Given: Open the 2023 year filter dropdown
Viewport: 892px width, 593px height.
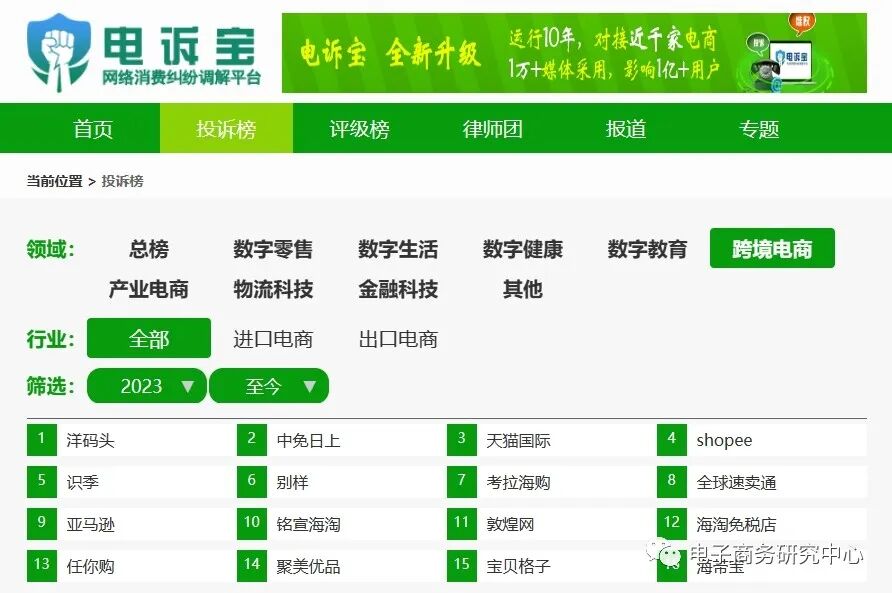Looking at the screenshot, I should (x=146, y=386).
